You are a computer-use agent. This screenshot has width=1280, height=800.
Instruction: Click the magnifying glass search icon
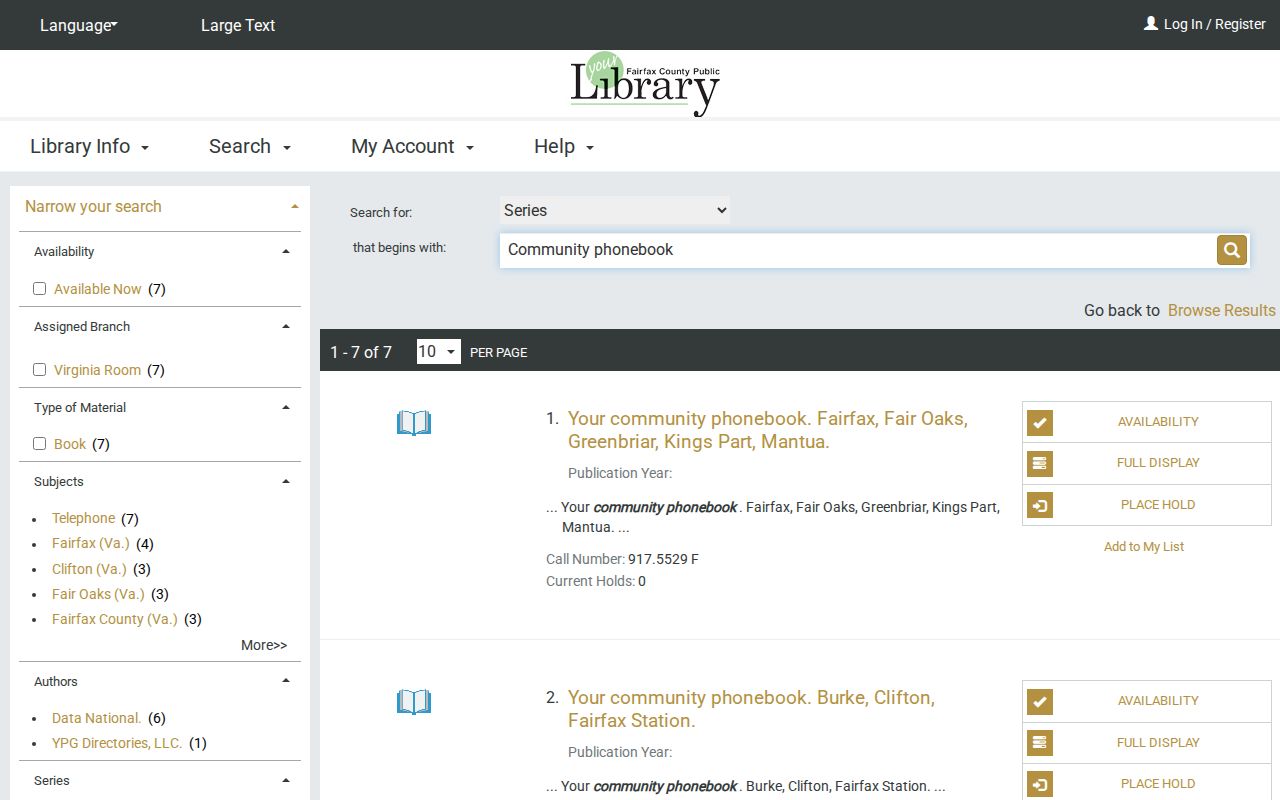coord(1232,250)
